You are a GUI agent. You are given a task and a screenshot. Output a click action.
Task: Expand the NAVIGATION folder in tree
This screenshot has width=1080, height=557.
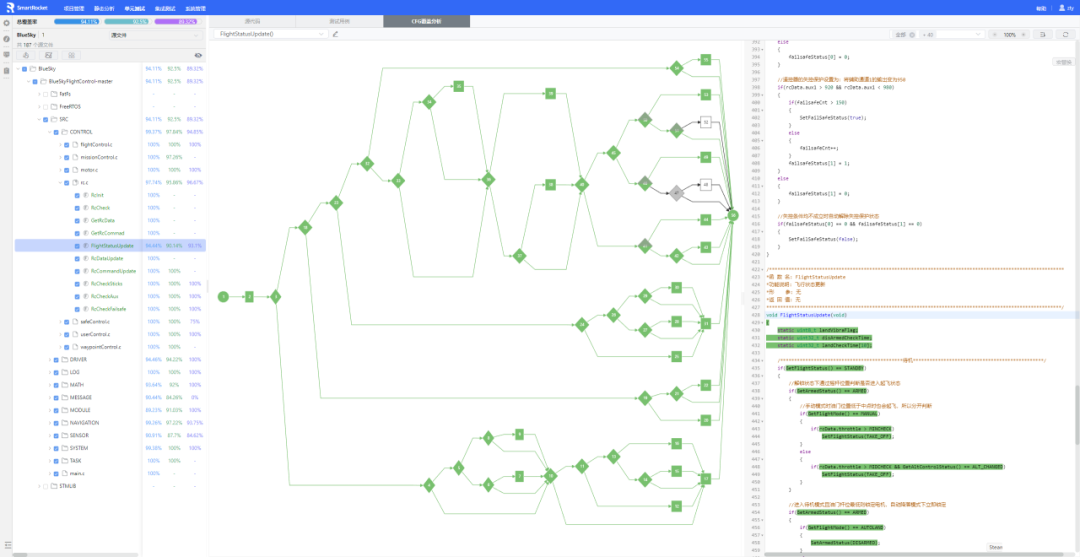(51, 422)
